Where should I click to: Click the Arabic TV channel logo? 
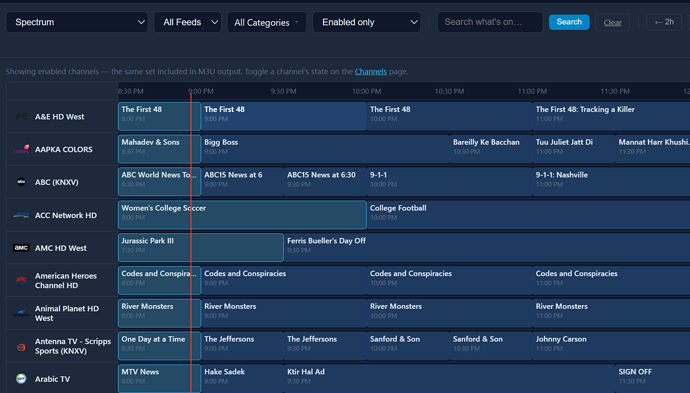21,378
